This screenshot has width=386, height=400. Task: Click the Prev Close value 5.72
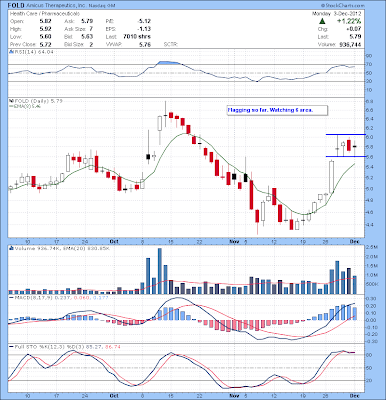(x=45, y=44)
